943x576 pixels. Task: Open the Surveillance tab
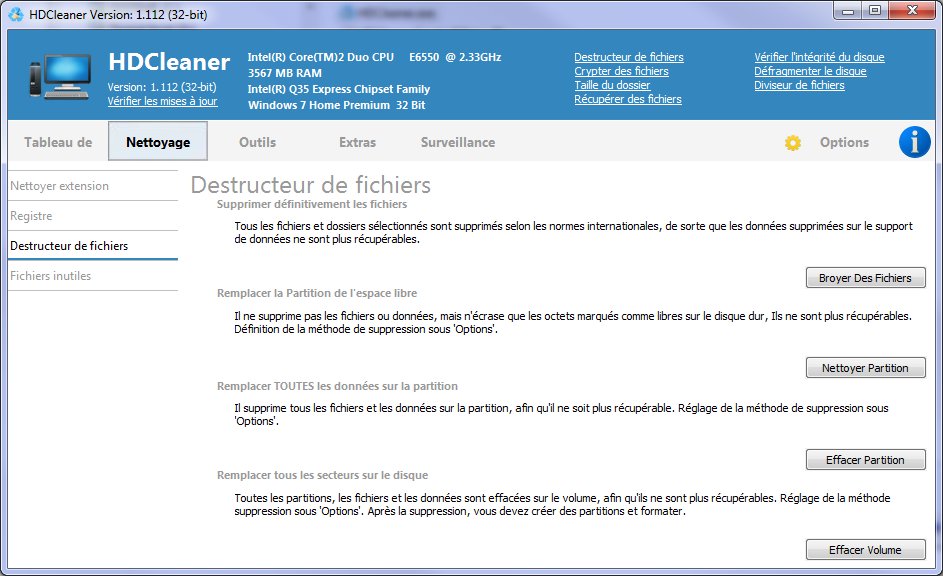[x=458, y=142]
